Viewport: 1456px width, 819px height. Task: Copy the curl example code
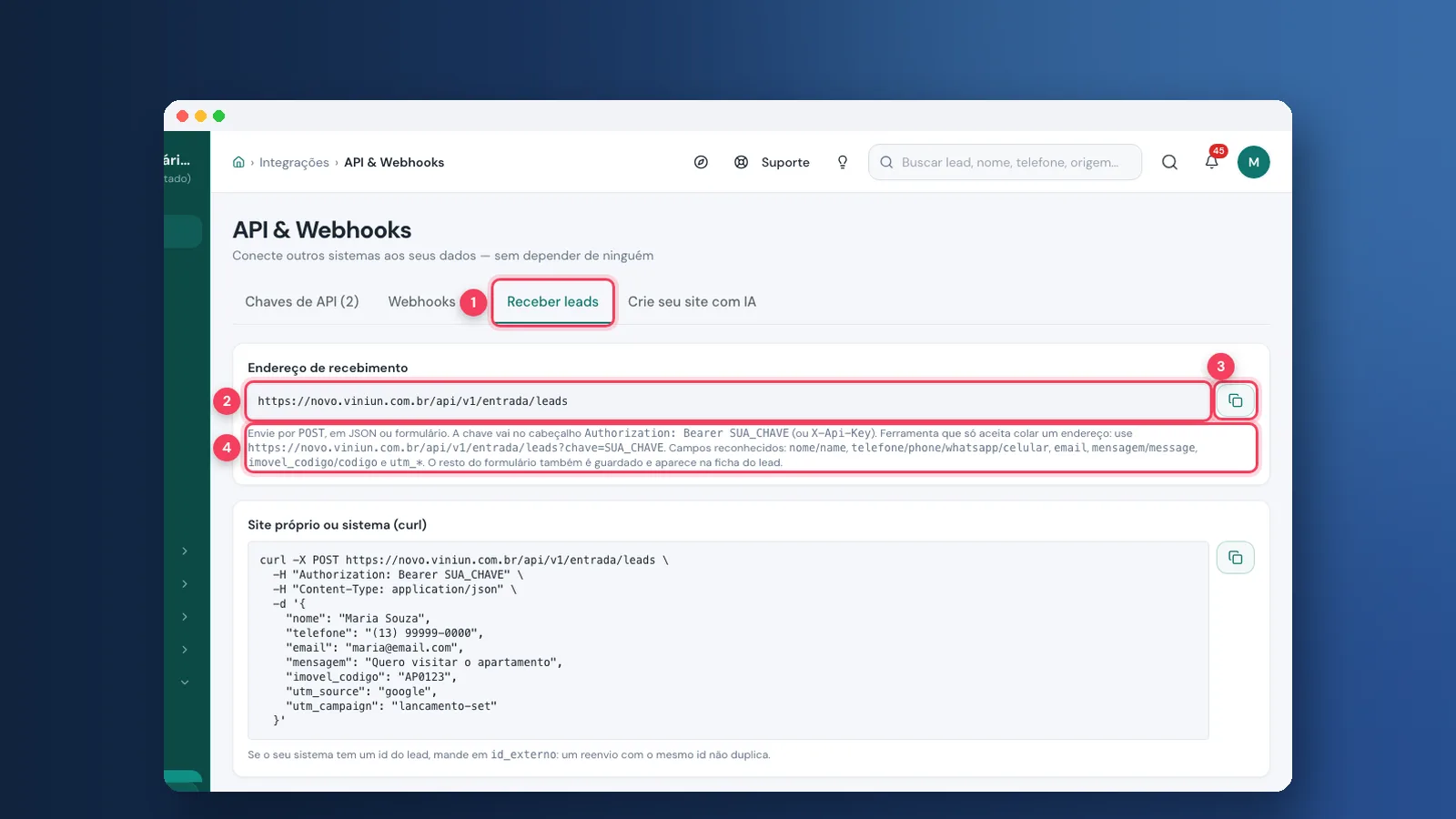(1235, 557)
